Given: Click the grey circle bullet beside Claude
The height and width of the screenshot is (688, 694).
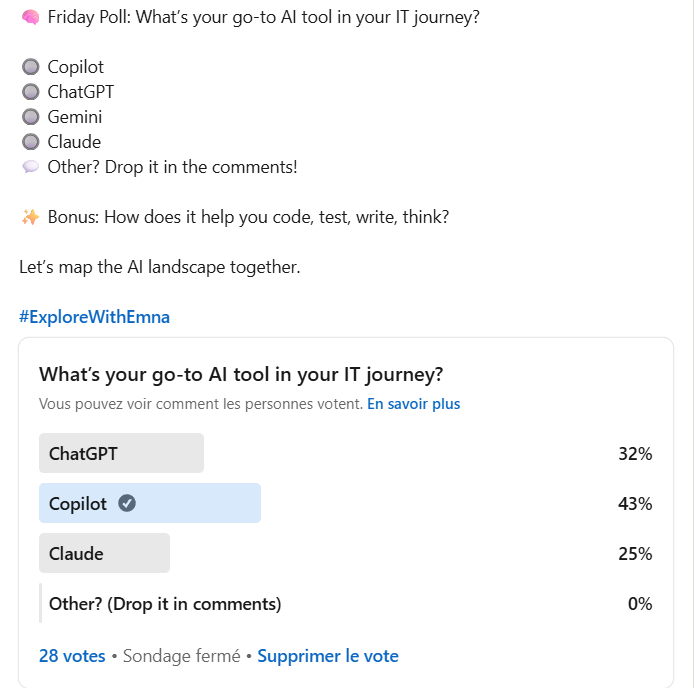Looking at the screenshot, I should tap(31, 142).
